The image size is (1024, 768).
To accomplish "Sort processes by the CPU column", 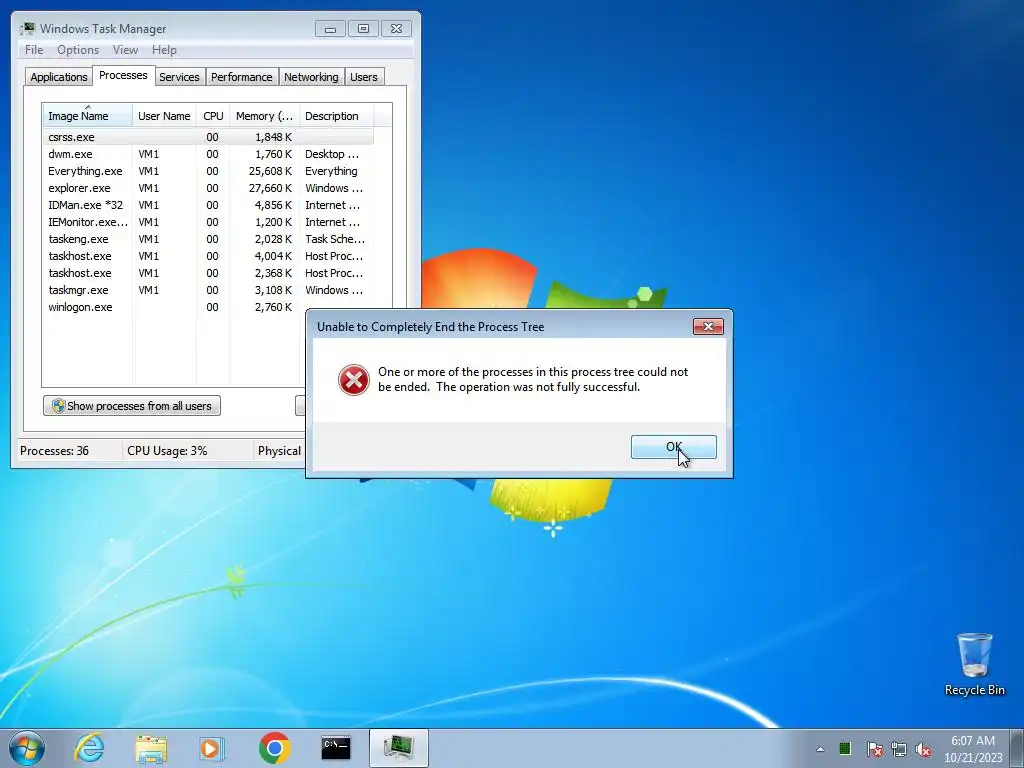I will click(x=213, y=116).
